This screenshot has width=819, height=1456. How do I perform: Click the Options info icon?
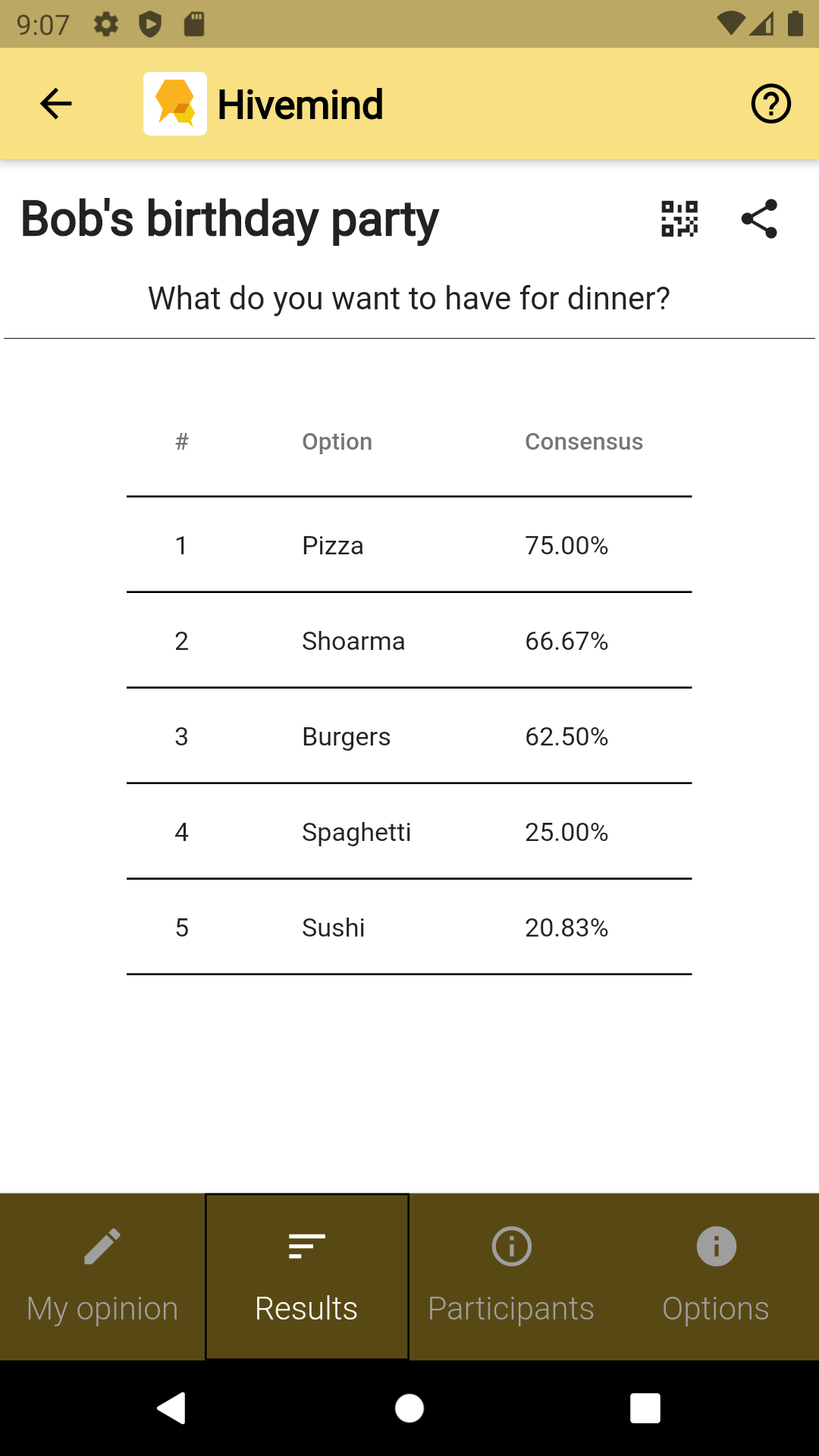click(x=717, y=1246)
